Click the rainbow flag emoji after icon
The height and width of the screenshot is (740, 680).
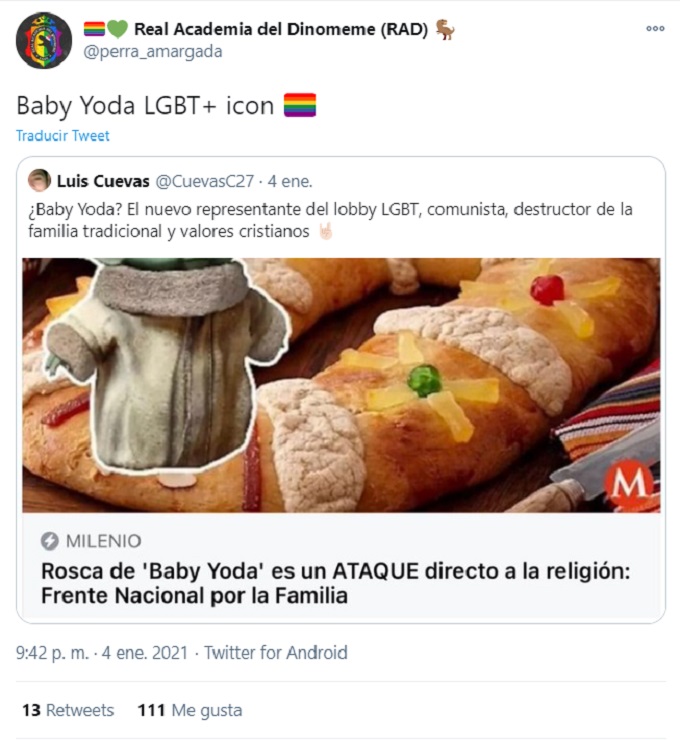pos(300,105)
